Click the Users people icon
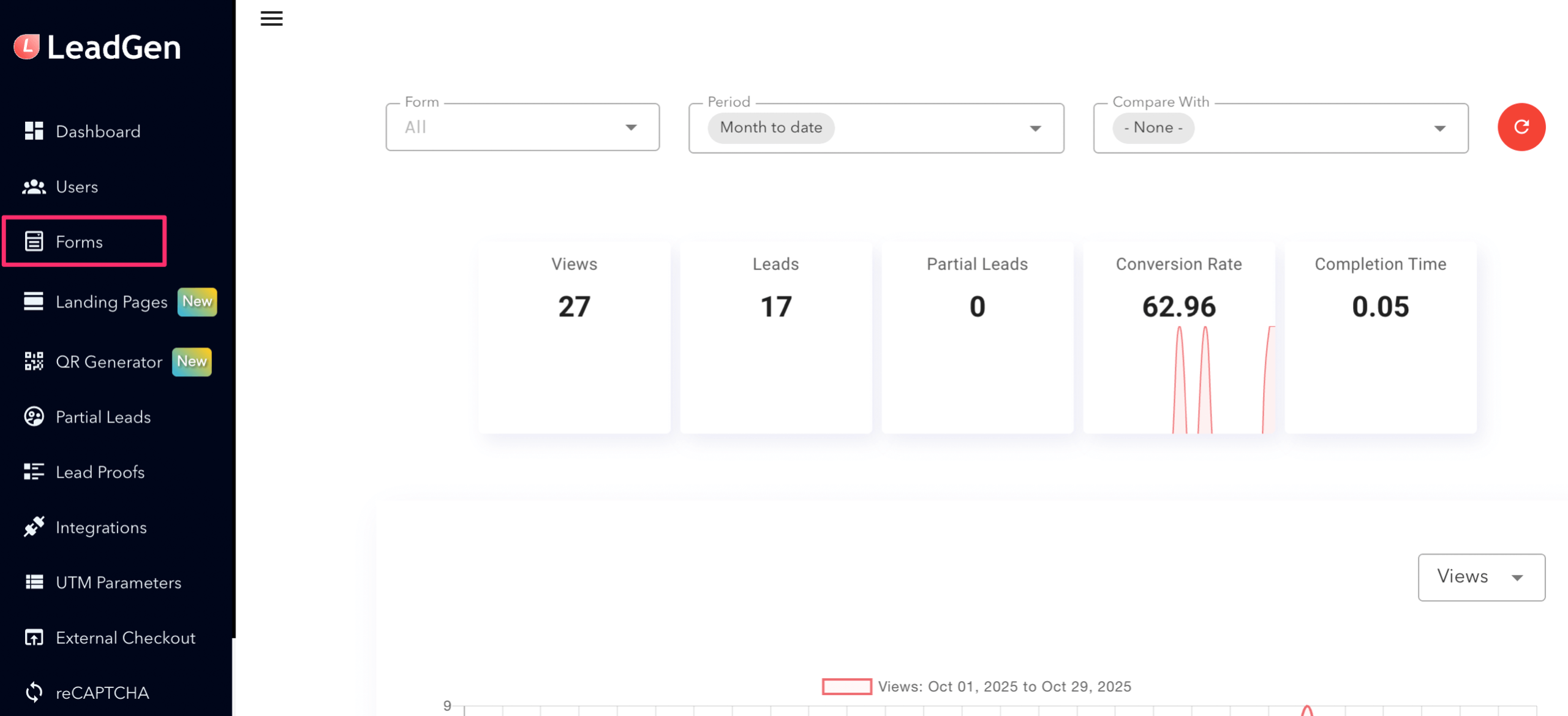 [34, 187]
